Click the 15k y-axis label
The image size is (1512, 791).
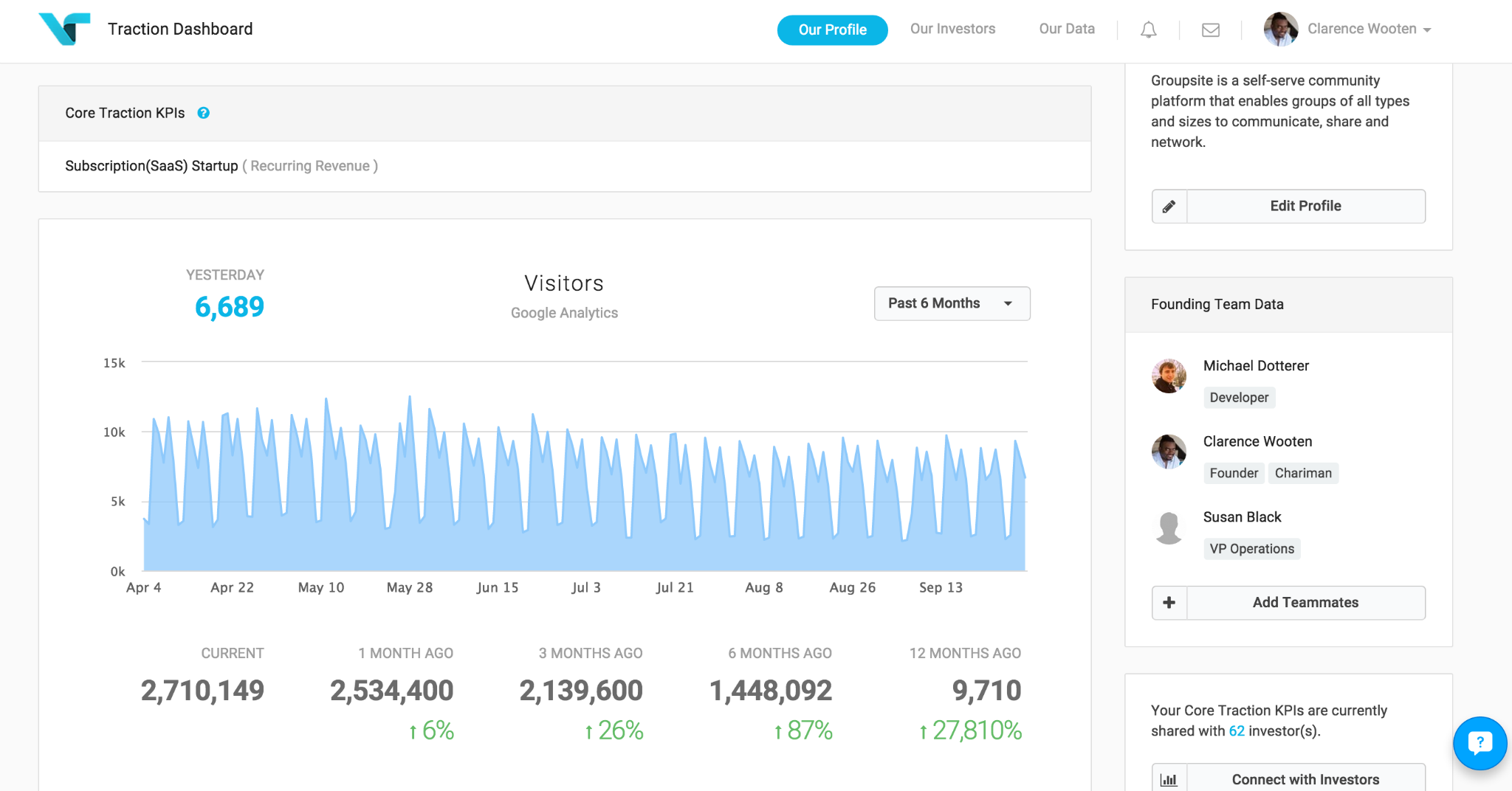tap(114, 363)
